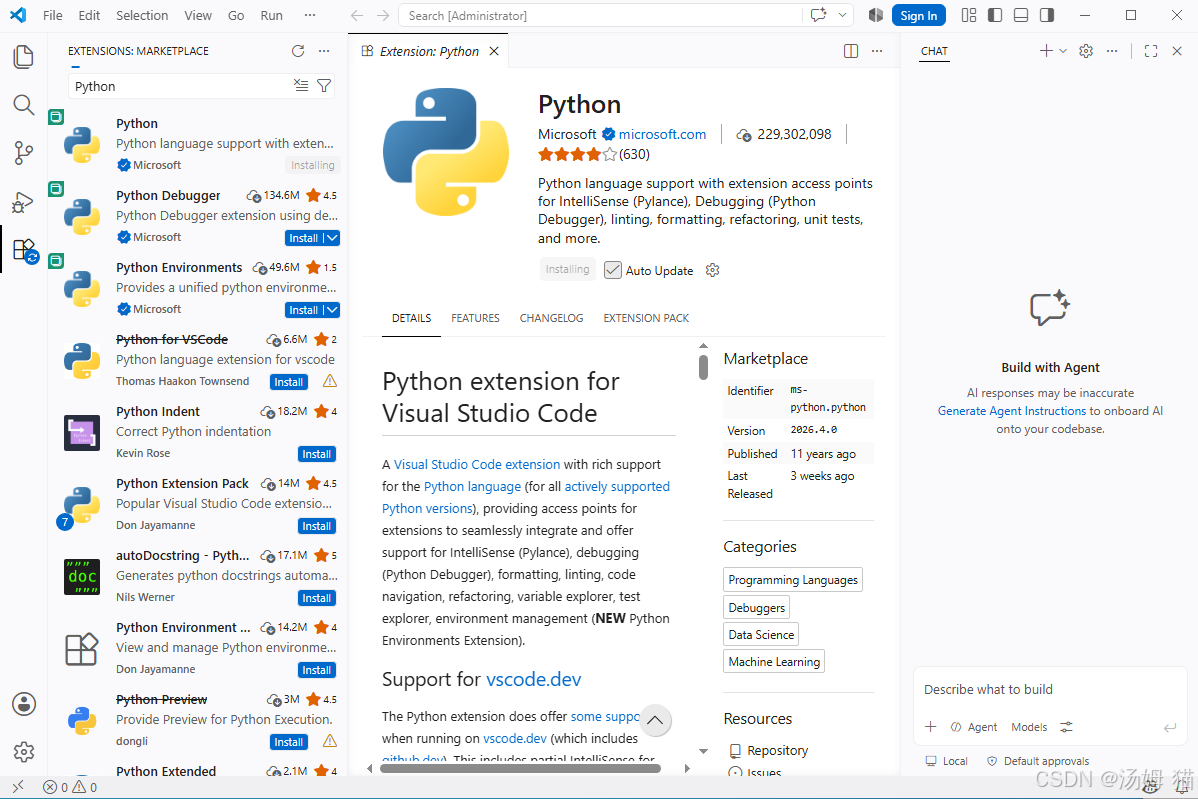Focus the Describe what to build input
Screen dimensions: 1198x799
point(1049,690)
